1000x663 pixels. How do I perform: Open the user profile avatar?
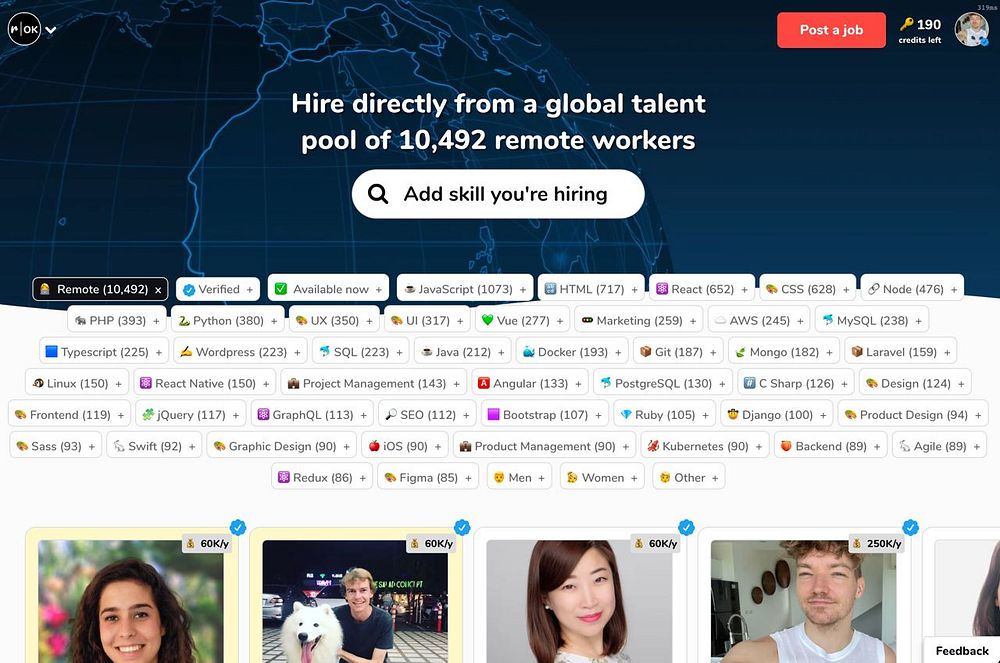click(x=971, y=29)
